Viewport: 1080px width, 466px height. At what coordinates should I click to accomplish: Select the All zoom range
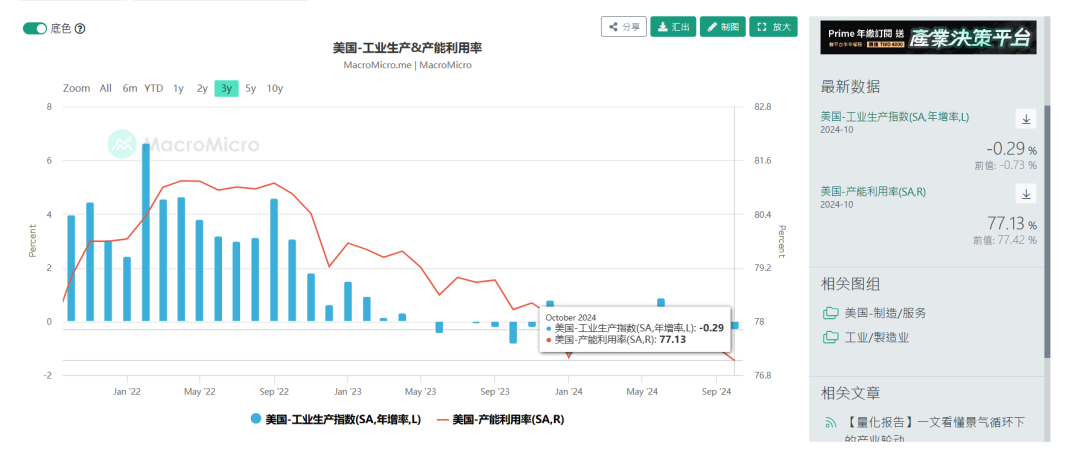(105, 88)
